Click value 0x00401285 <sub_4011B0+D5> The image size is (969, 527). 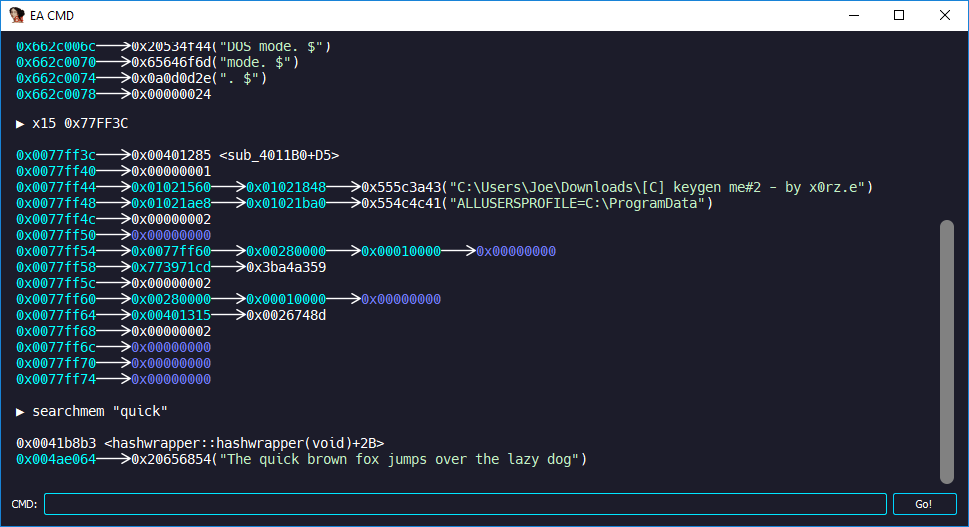235,155
